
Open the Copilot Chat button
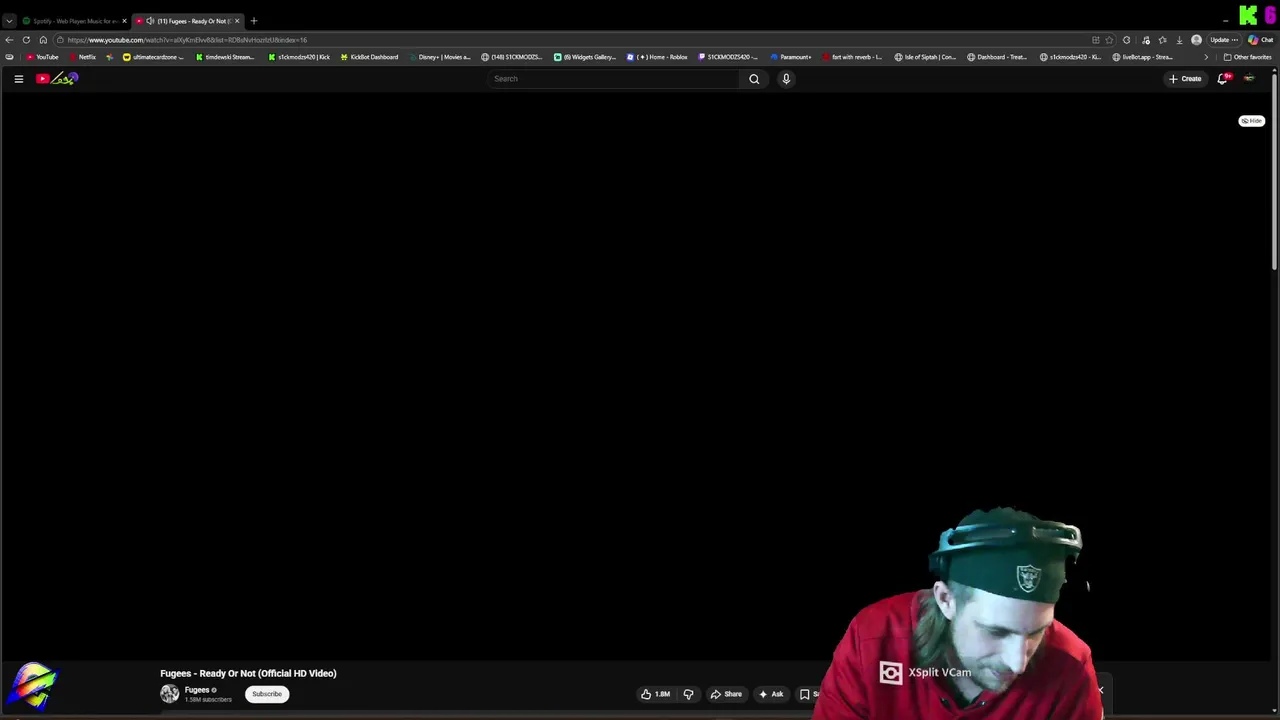[1259, 40]
